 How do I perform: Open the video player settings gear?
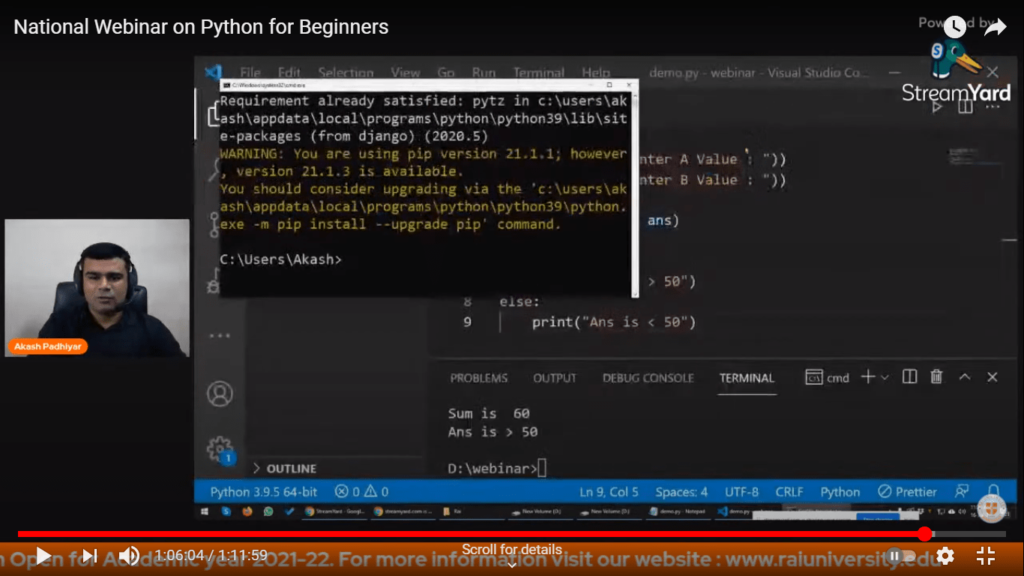coord(945,556)
